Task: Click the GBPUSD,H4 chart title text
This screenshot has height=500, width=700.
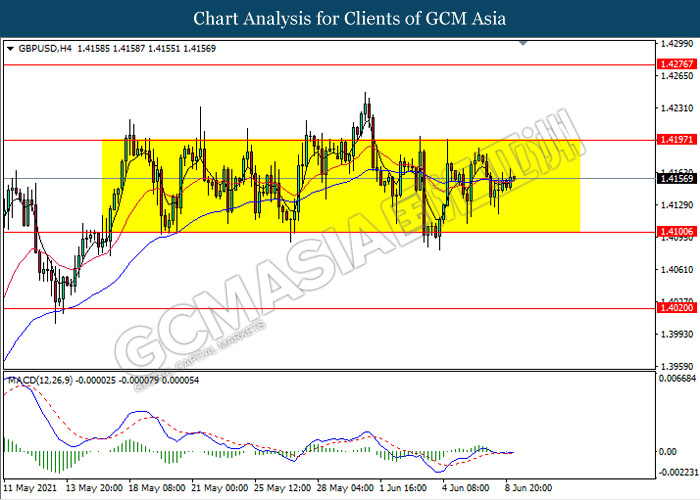Action: click(45, 49)
